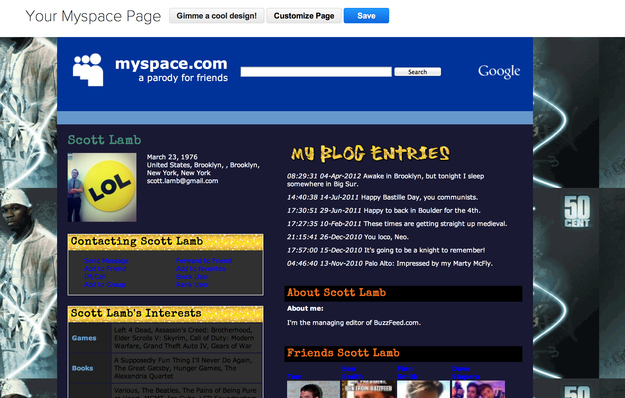Screen dimensions: 625x398
Task: Open Finn Smith's friend name link
Action: tap(407, 373)
